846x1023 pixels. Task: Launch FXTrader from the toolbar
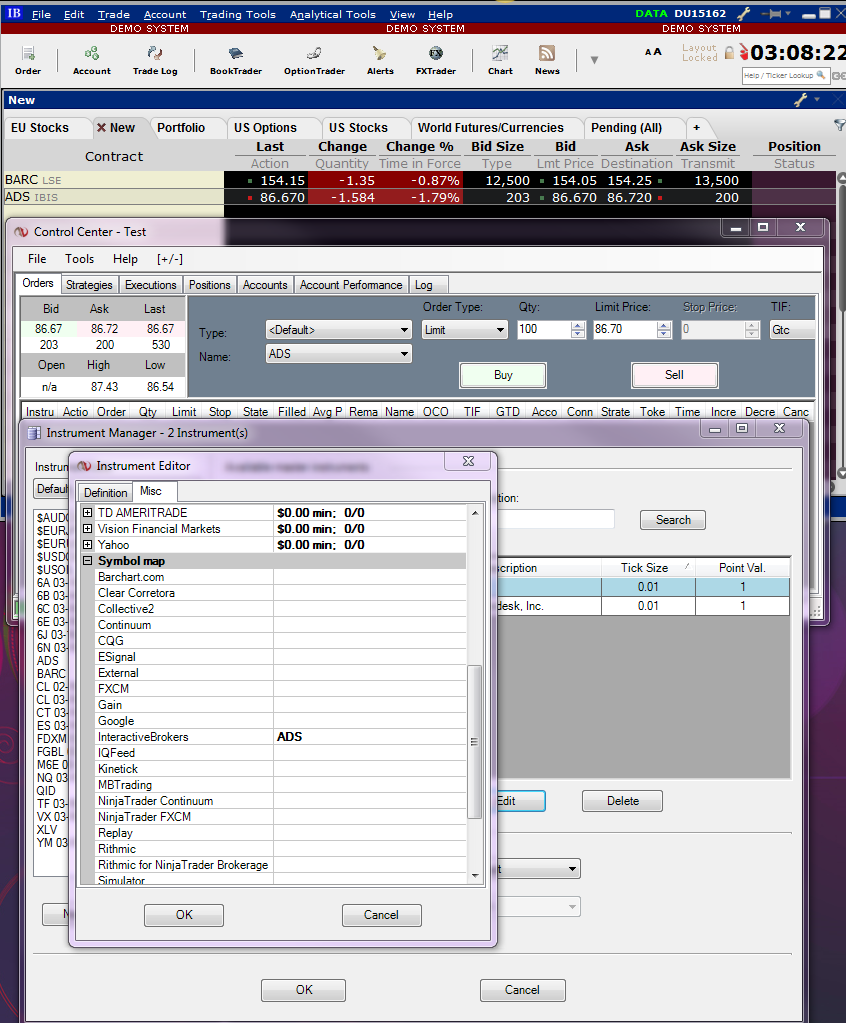tap(436, 60)
